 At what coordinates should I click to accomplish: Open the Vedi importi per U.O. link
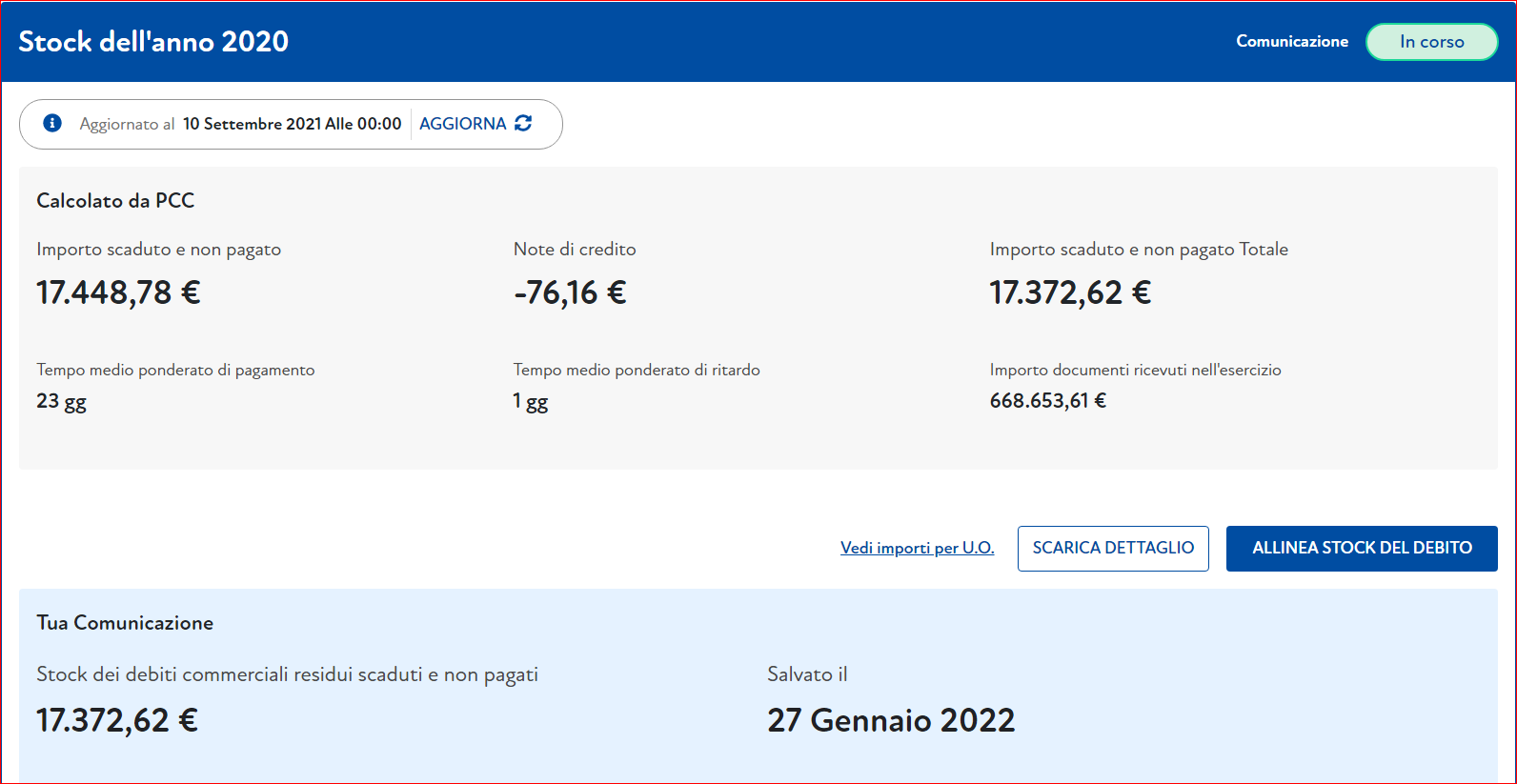(x=917, y=548)
